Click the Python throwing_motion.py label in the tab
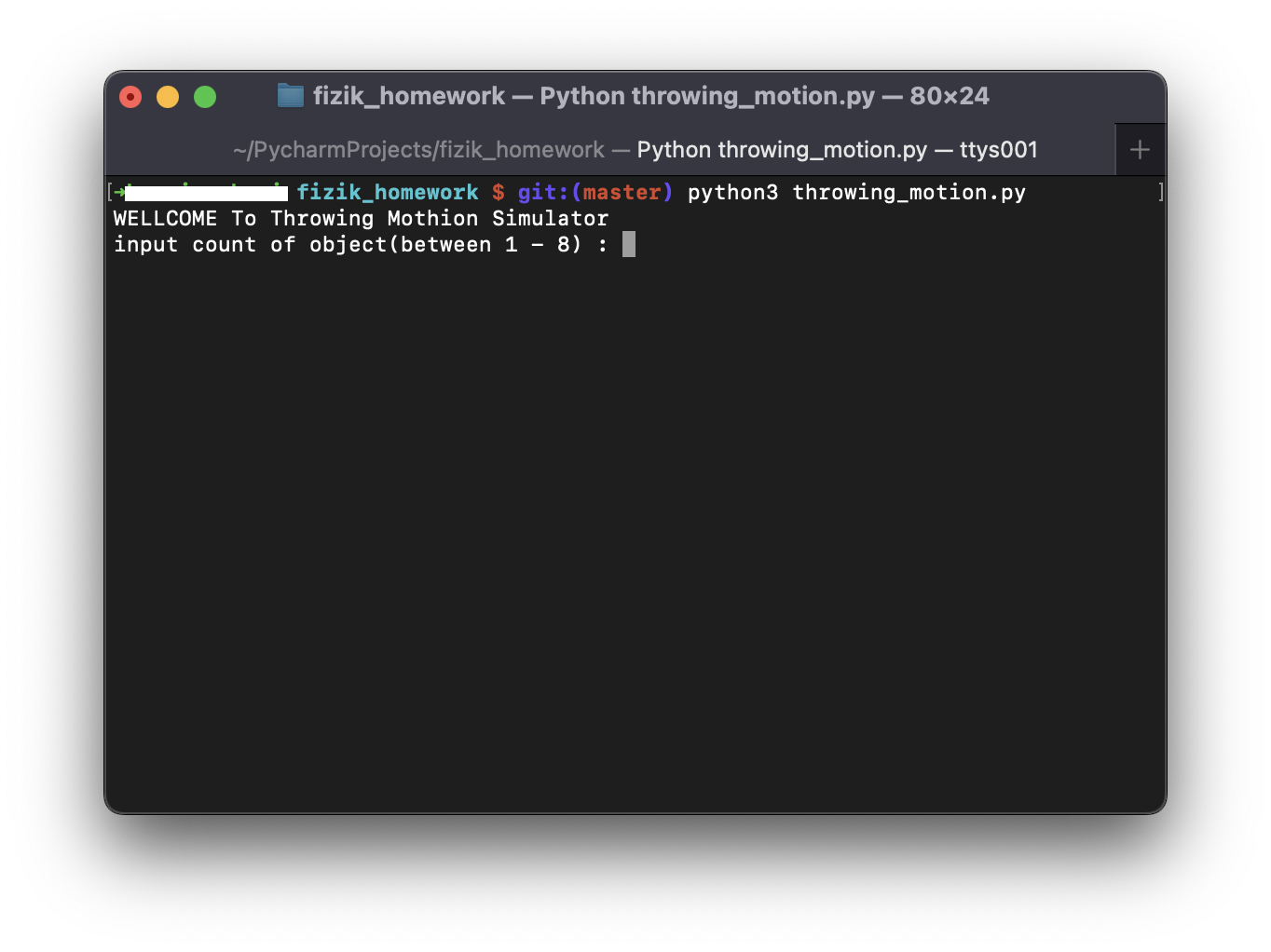This screenshot has width=1271, height=952. coord(781,149)
